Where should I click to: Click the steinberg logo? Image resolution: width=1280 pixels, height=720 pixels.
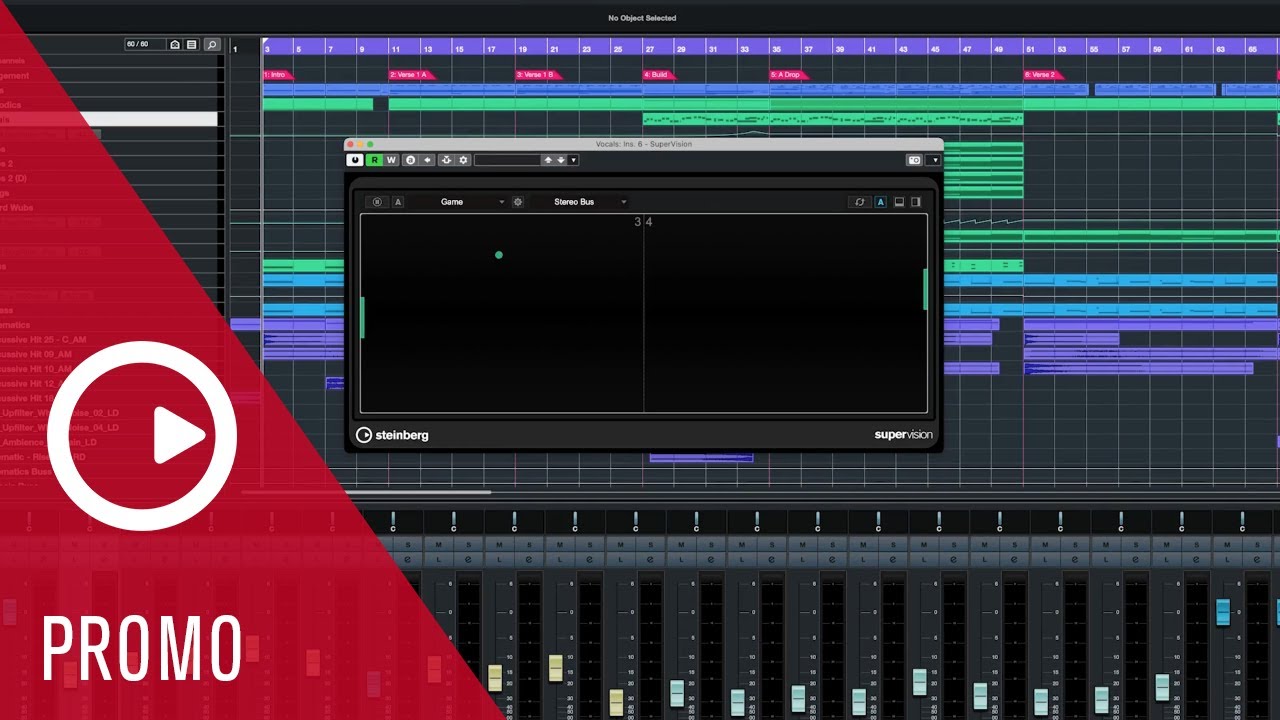click(392, 435)
